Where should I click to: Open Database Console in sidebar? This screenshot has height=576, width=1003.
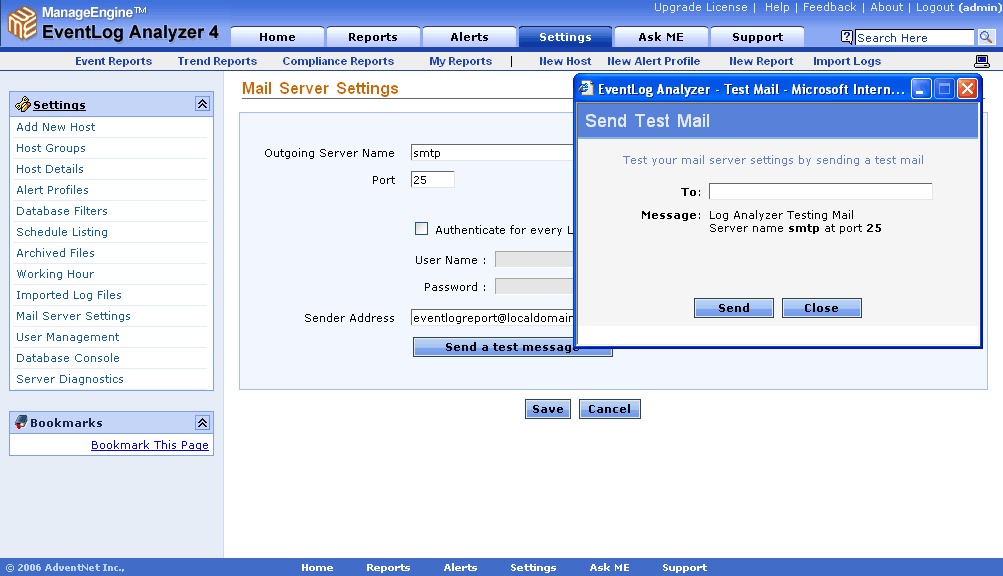pyautogui.click(x=68, y=358)
